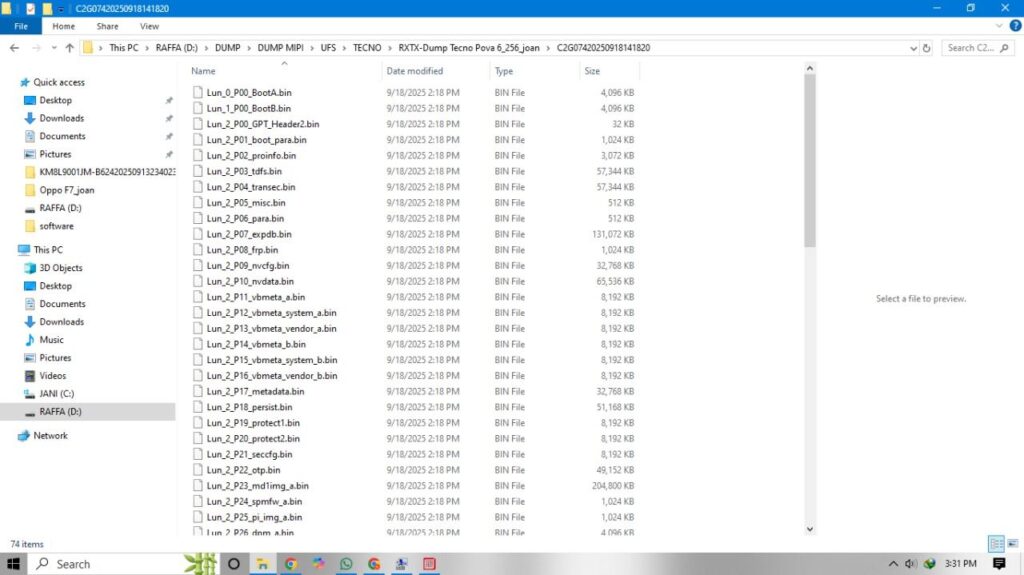Open volume control in system tray
The image size is (1024, 575).
point(910,563)
